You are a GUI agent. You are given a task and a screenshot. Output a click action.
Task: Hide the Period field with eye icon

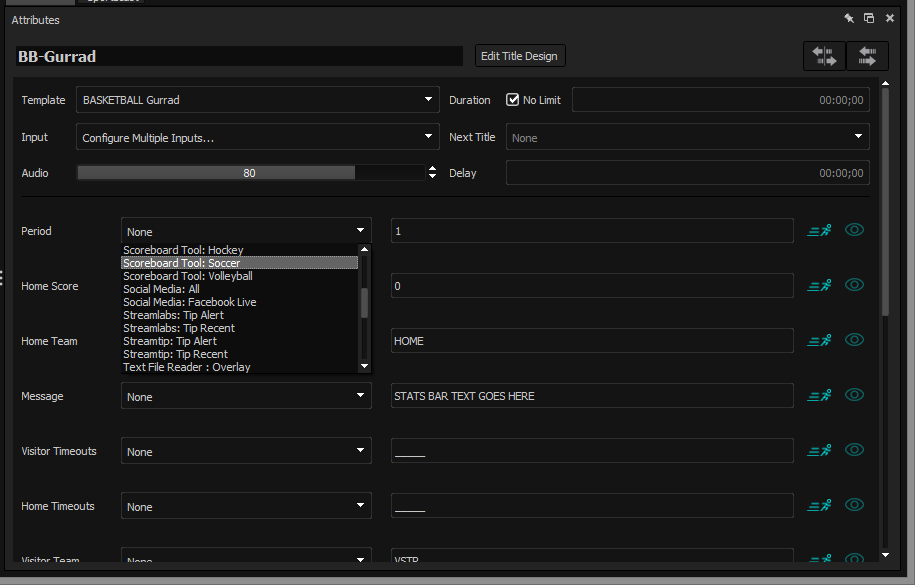(854, 230)
